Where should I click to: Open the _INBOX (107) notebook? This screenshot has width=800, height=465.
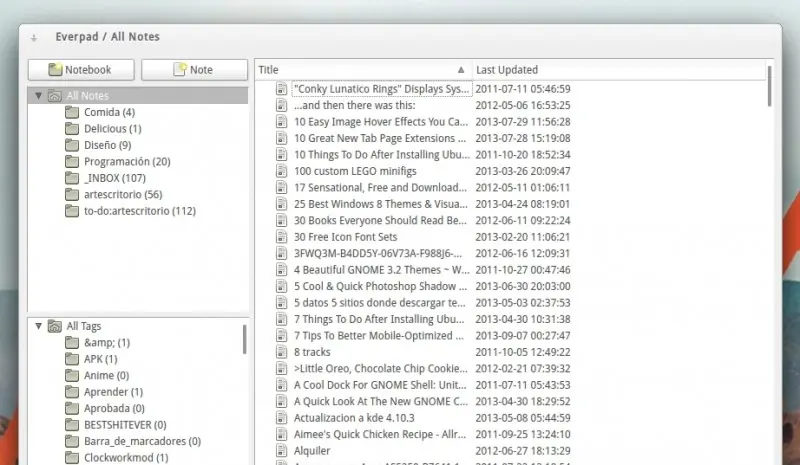point(115,178)
